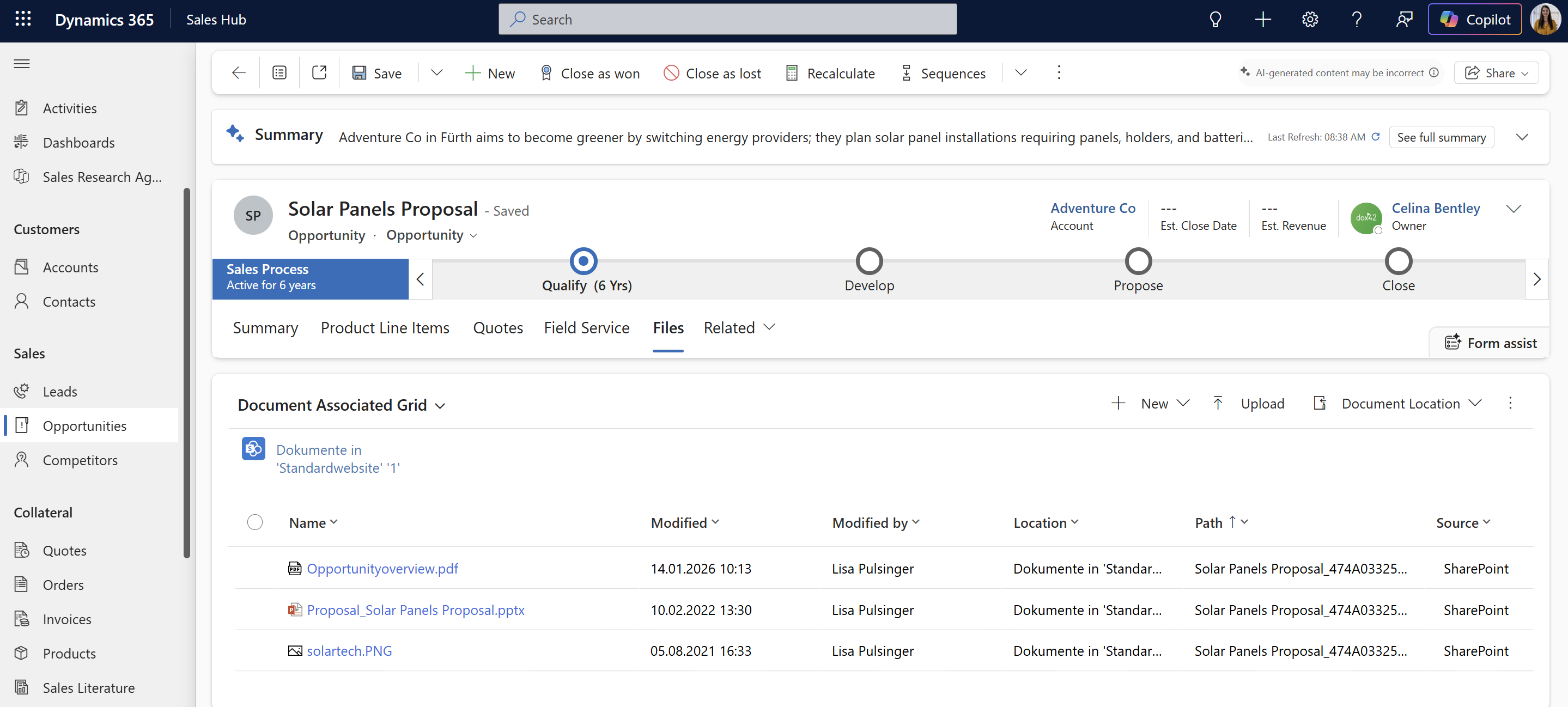Open record in new window icon
1568x707 pixels.
[319, 73]
